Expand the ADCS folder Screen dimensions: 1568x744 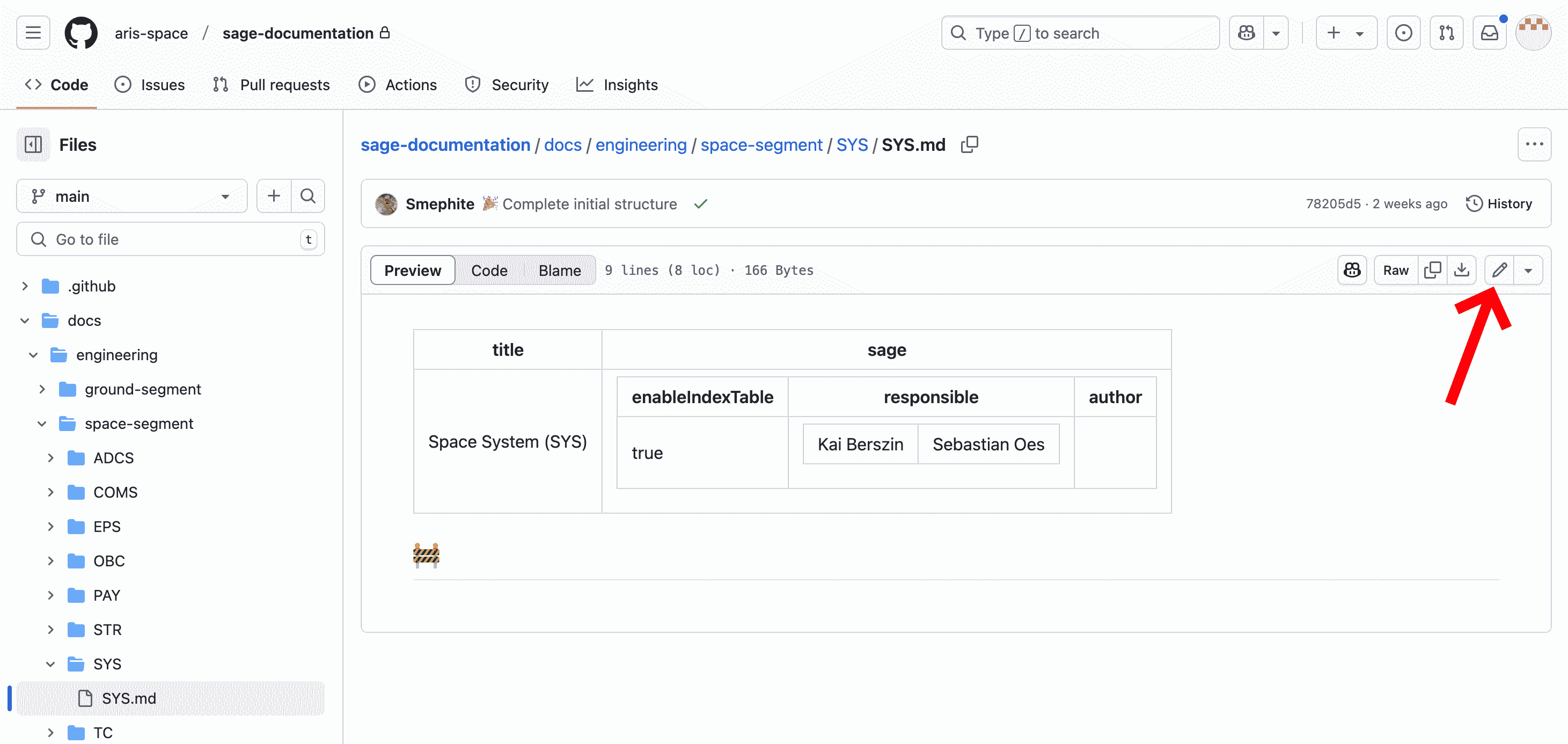click(50, 457)
